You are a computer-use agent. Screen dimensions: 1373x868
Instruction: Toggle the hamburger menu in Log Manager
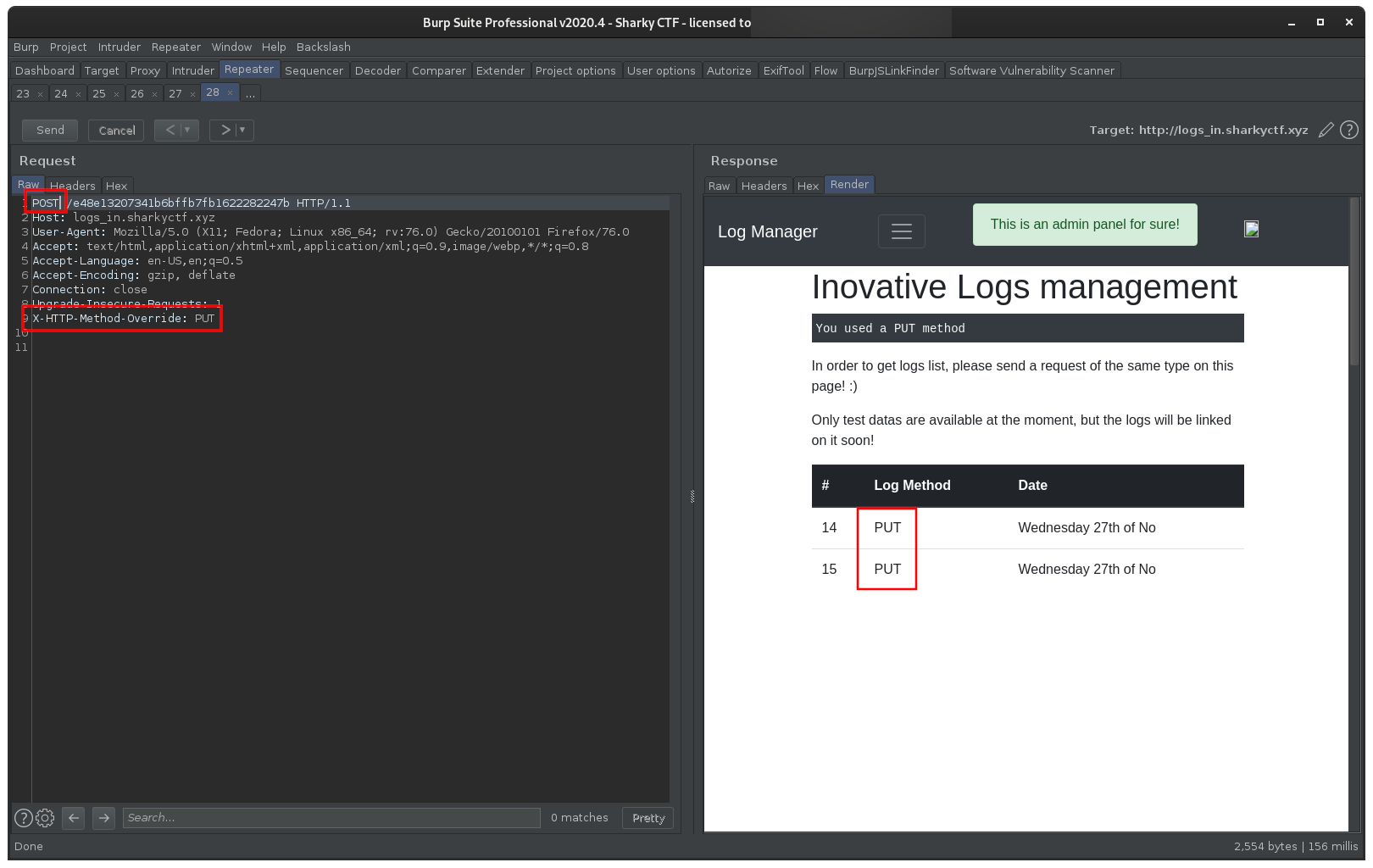point(902,231)
